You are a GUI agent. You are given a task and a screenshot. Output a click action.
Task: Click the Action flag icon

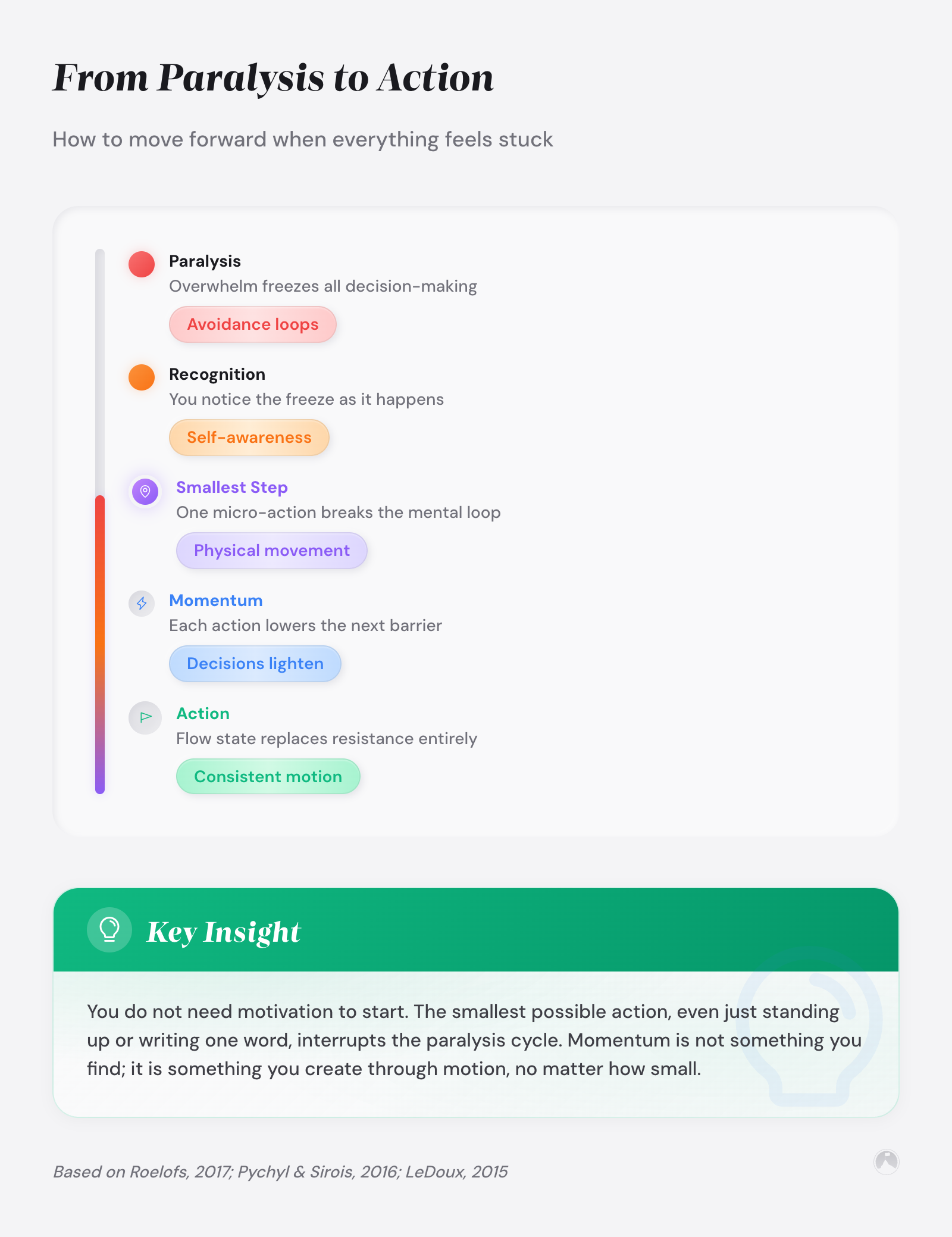(145, 717)
